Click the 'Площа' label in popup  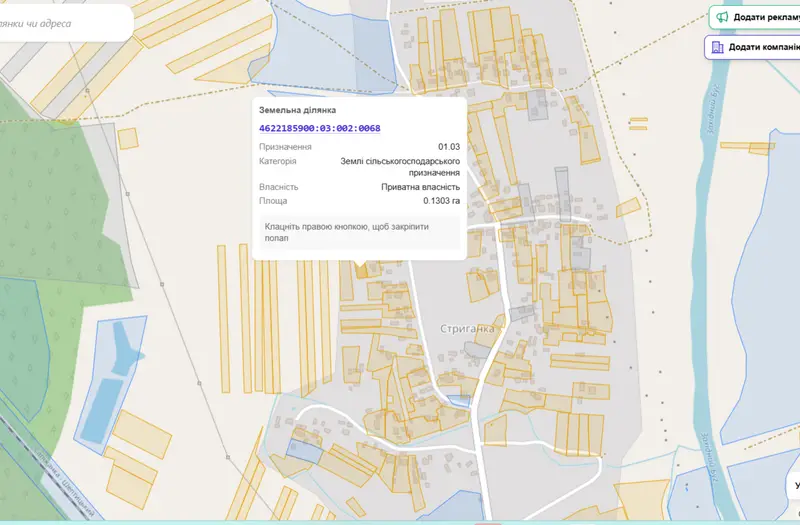pyautogui.click(x=273, y=201)
